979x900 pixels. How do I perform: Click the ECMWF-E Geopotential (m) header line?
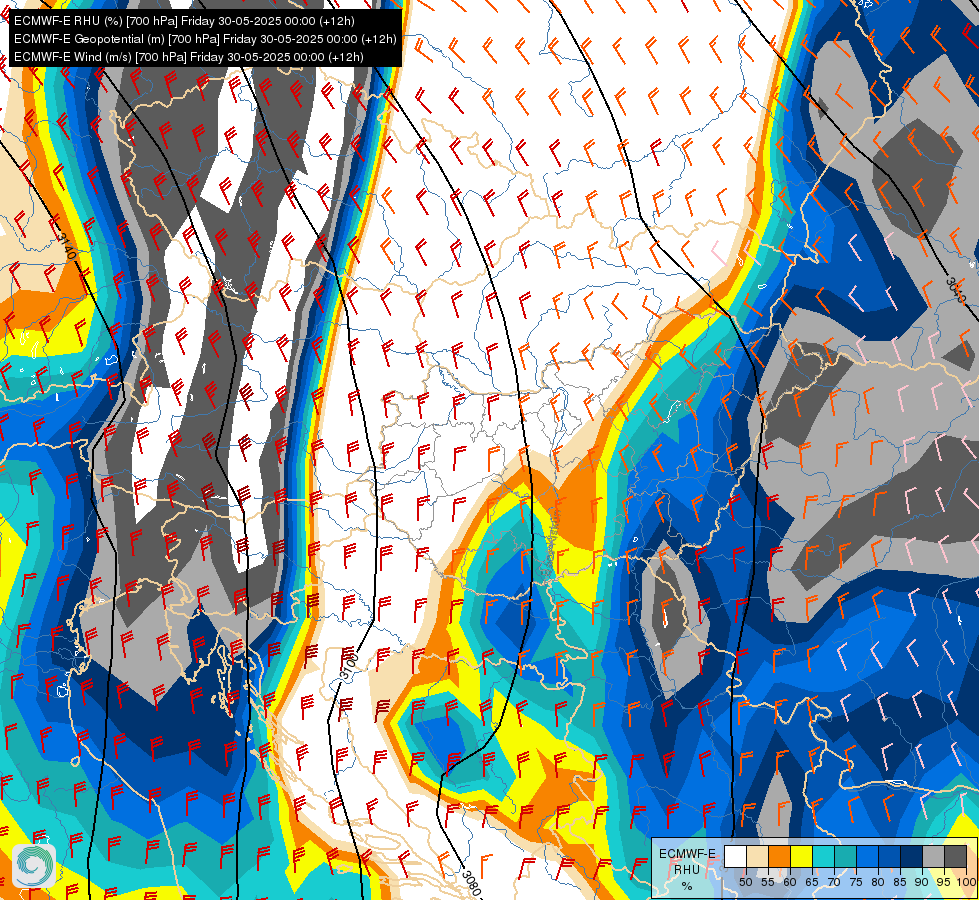[205, 39]
